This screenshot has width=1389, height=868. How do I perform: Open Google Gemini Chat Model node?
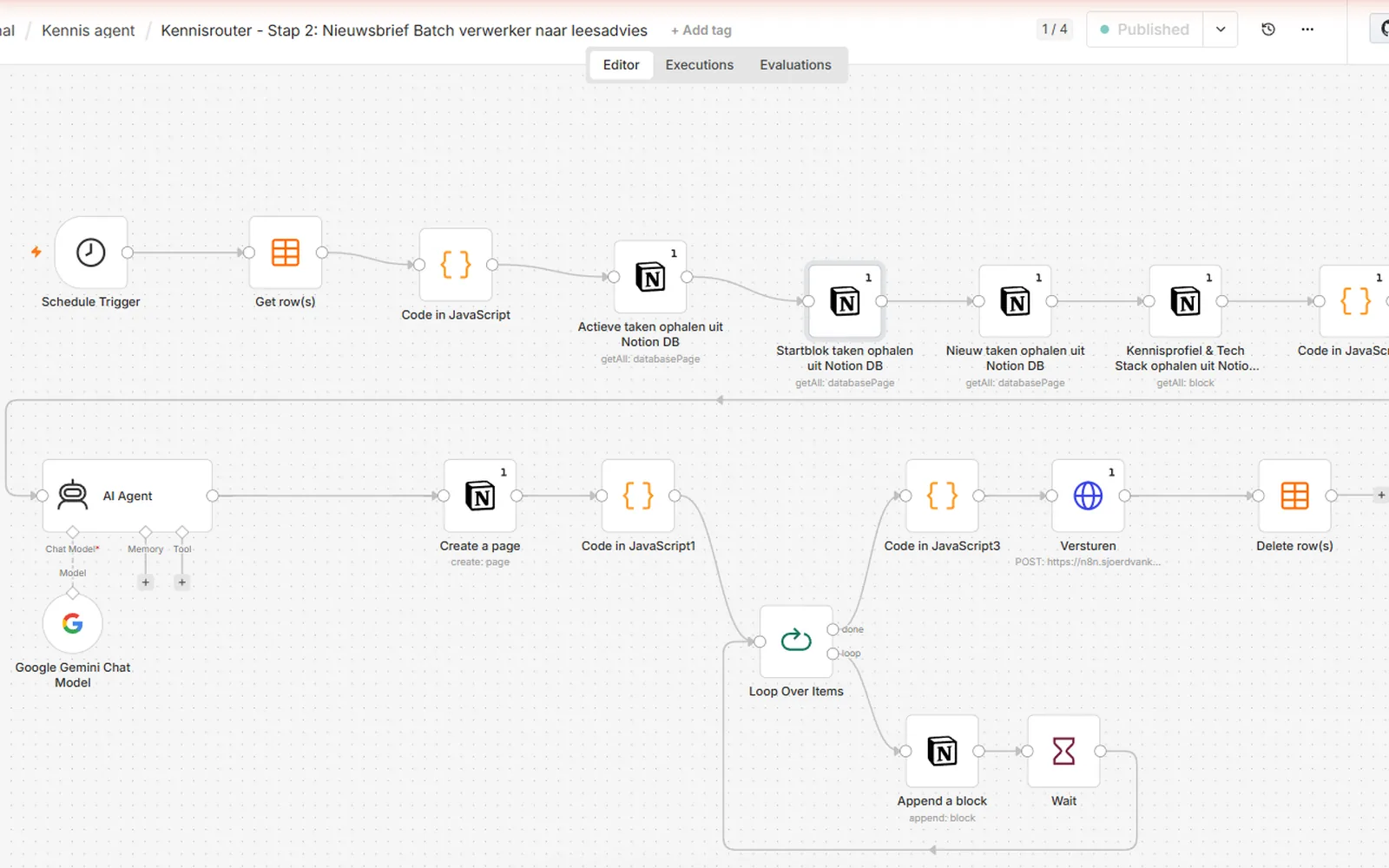pos(73,623)
